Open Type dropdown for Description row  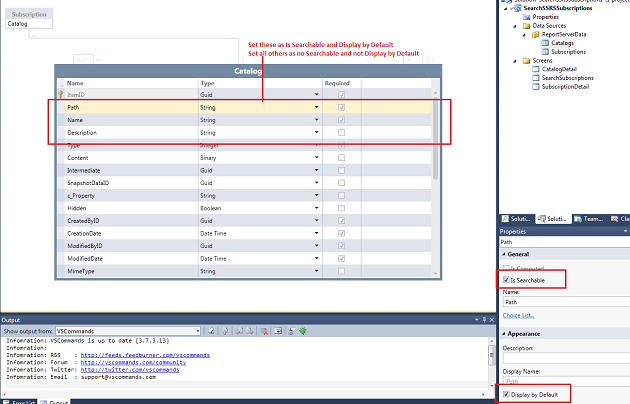pyautogui.click(x=317, y=132)
